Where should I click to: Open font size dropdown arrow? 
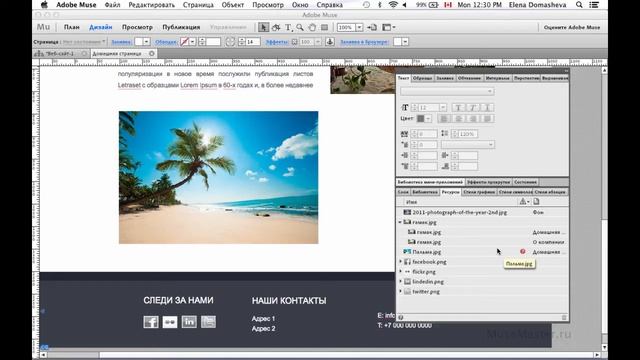[x=443, y=108]
